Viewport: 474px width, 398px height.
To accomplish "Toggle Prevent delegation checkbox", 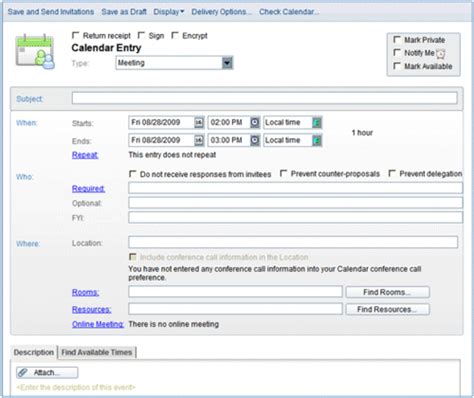I will pos(392,173).
